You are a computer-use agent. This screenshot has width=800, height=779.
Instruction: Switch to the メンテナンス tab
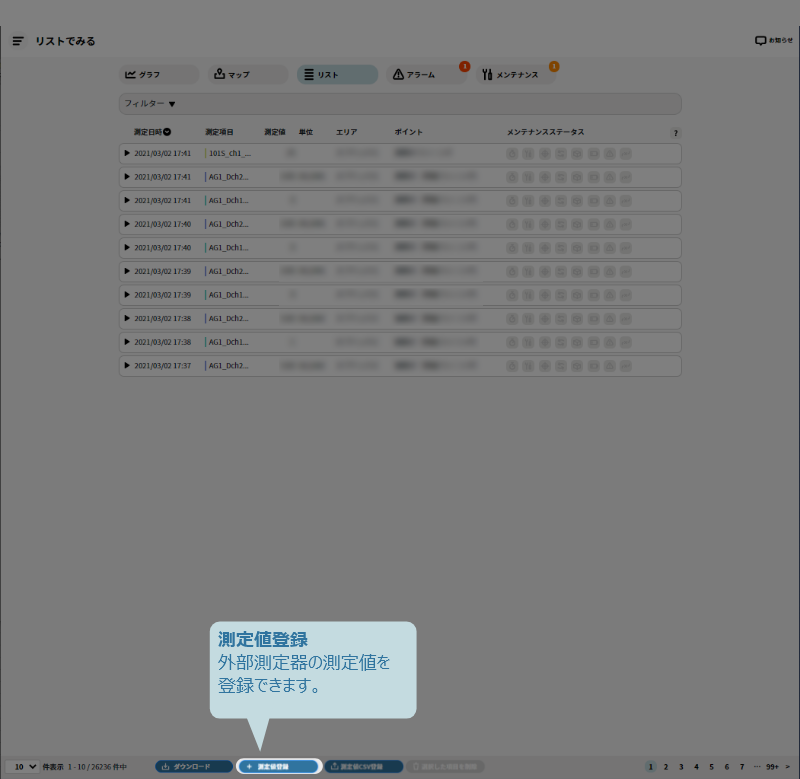click(516, 74)
